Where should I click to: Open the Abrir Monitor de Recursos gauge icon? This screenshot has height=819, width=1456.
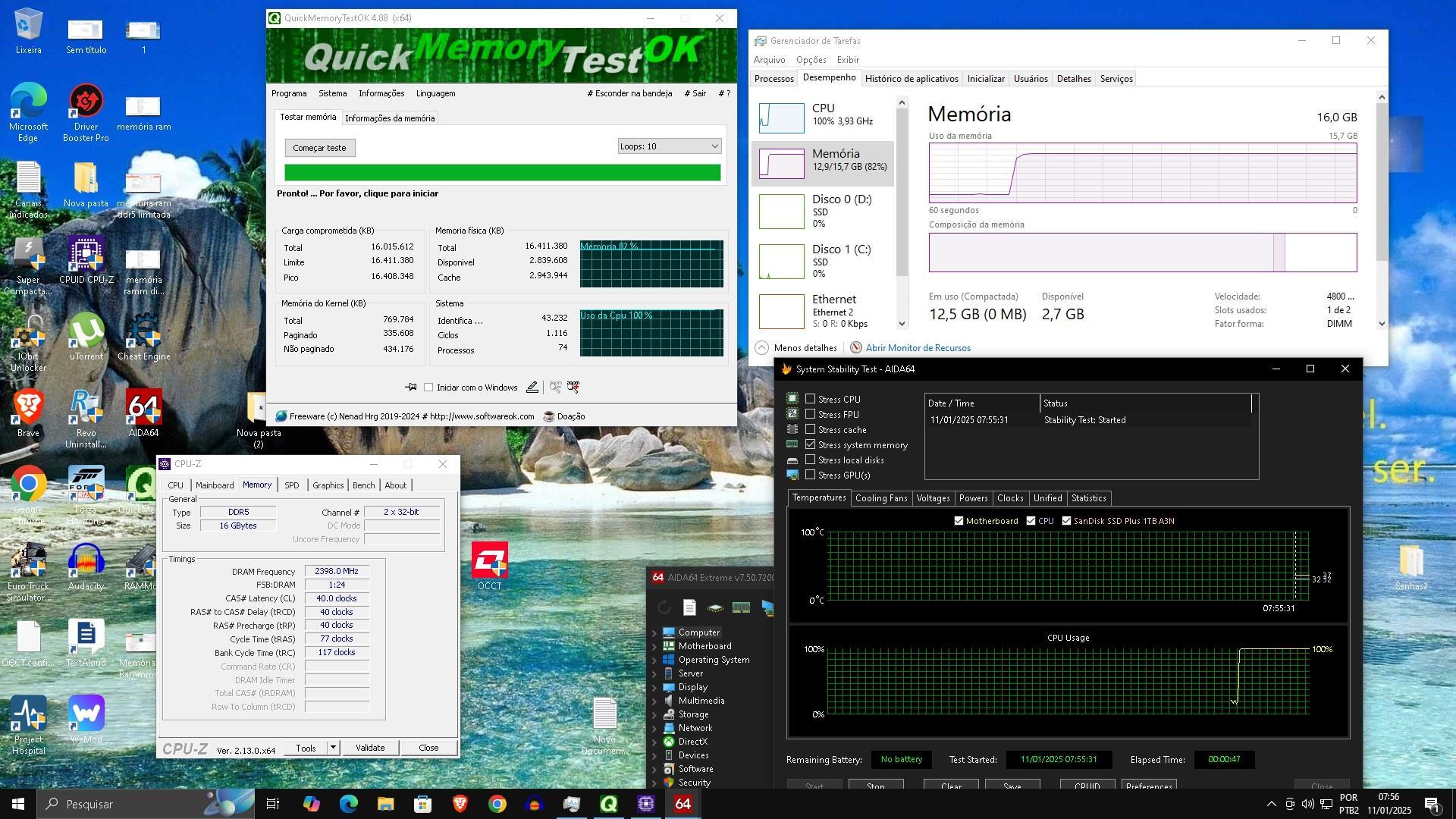coord(856,347)
